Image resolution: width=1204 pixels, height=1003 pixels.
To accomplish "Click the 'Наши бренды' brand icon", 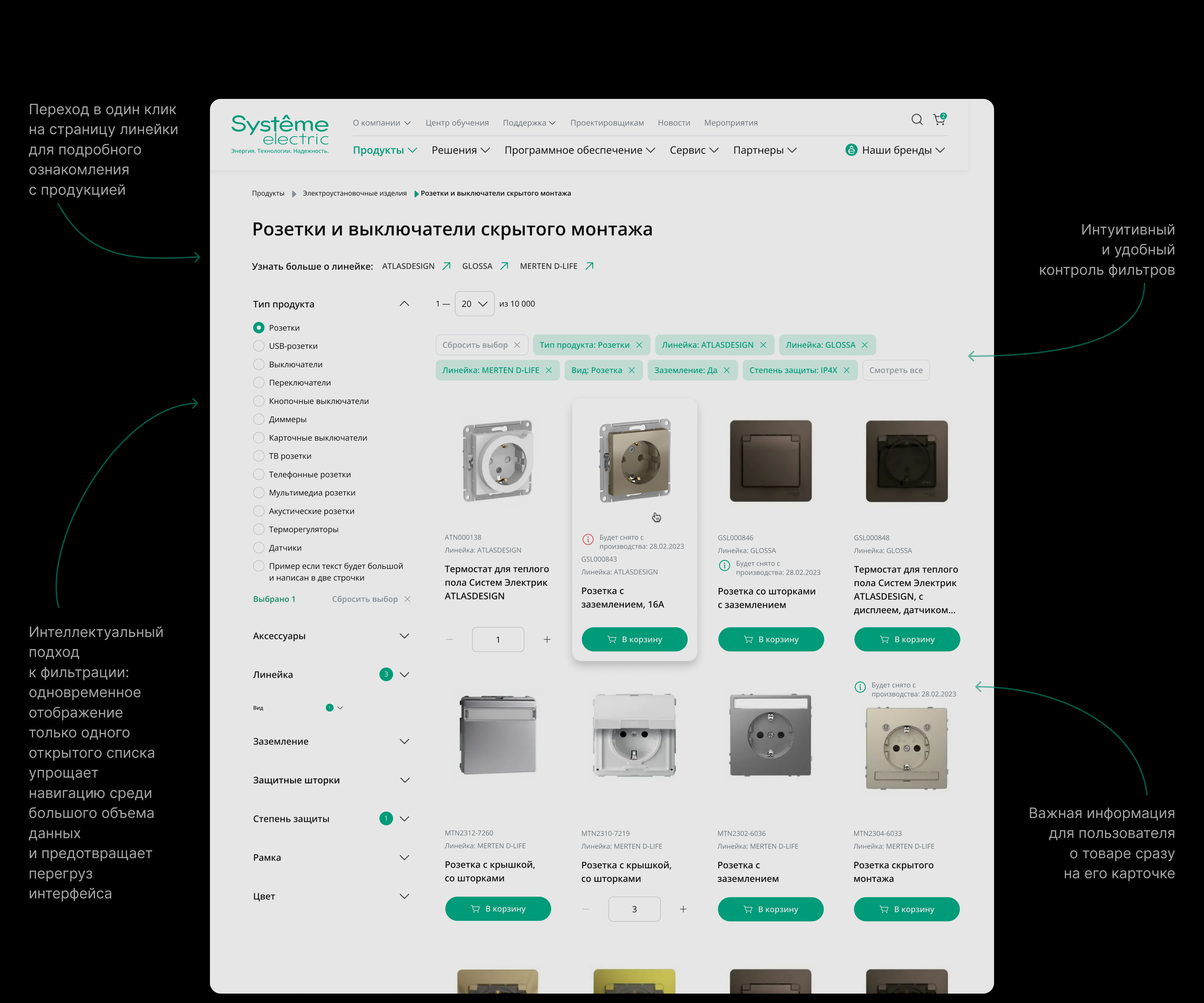I will click(x=852, y=150).
